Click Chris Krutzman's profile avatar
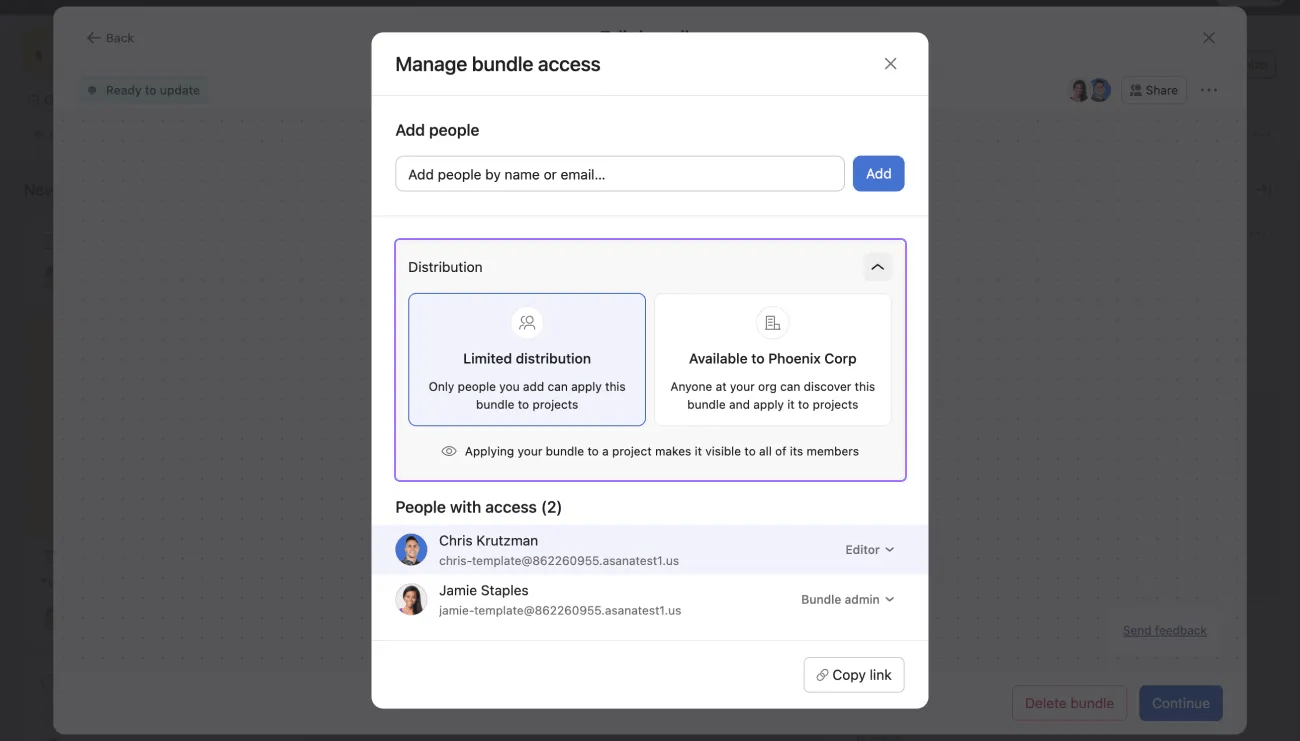 (x=411, y=549)
